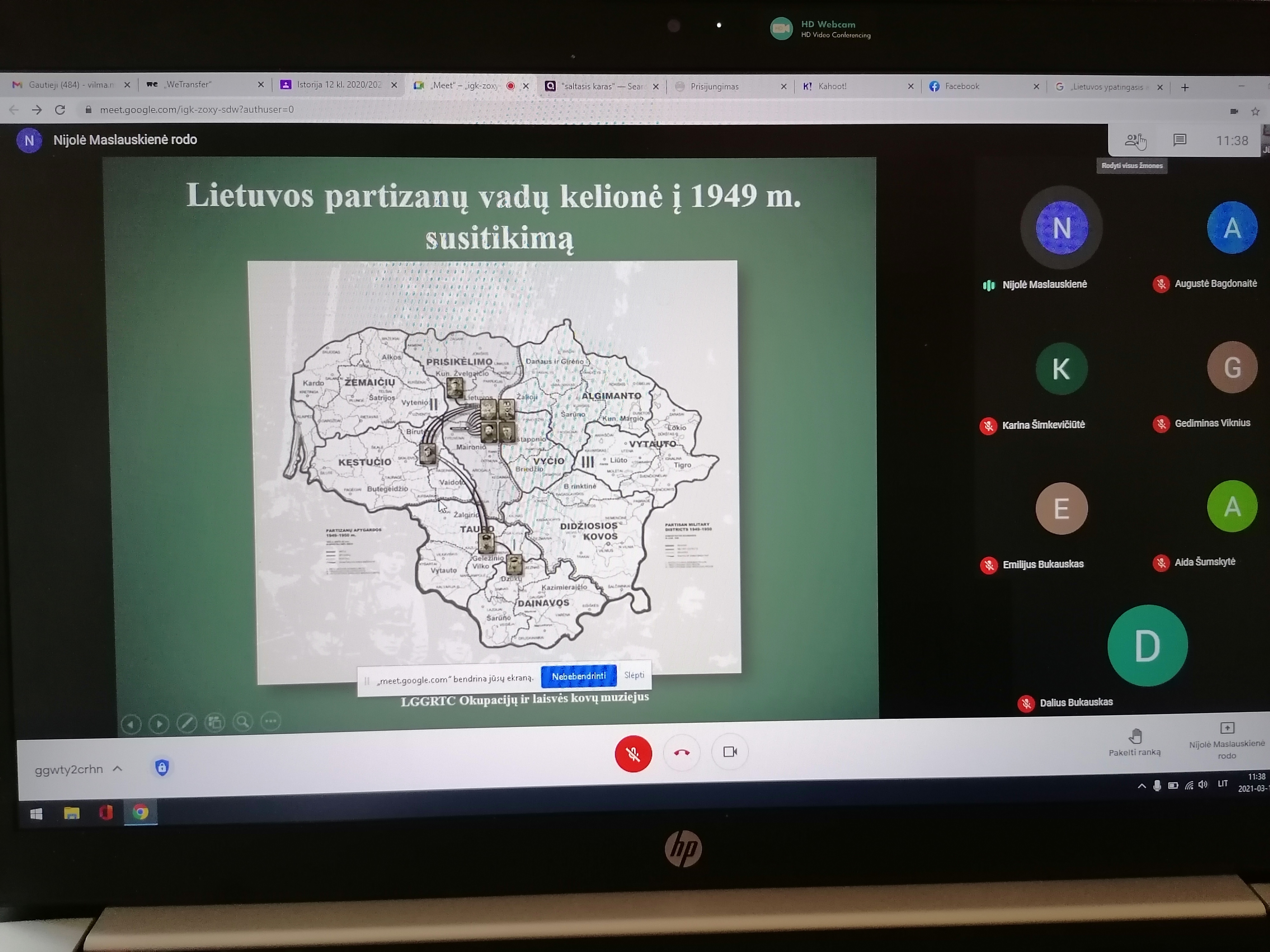Click the tray microphone icon

coord(1157,786)
